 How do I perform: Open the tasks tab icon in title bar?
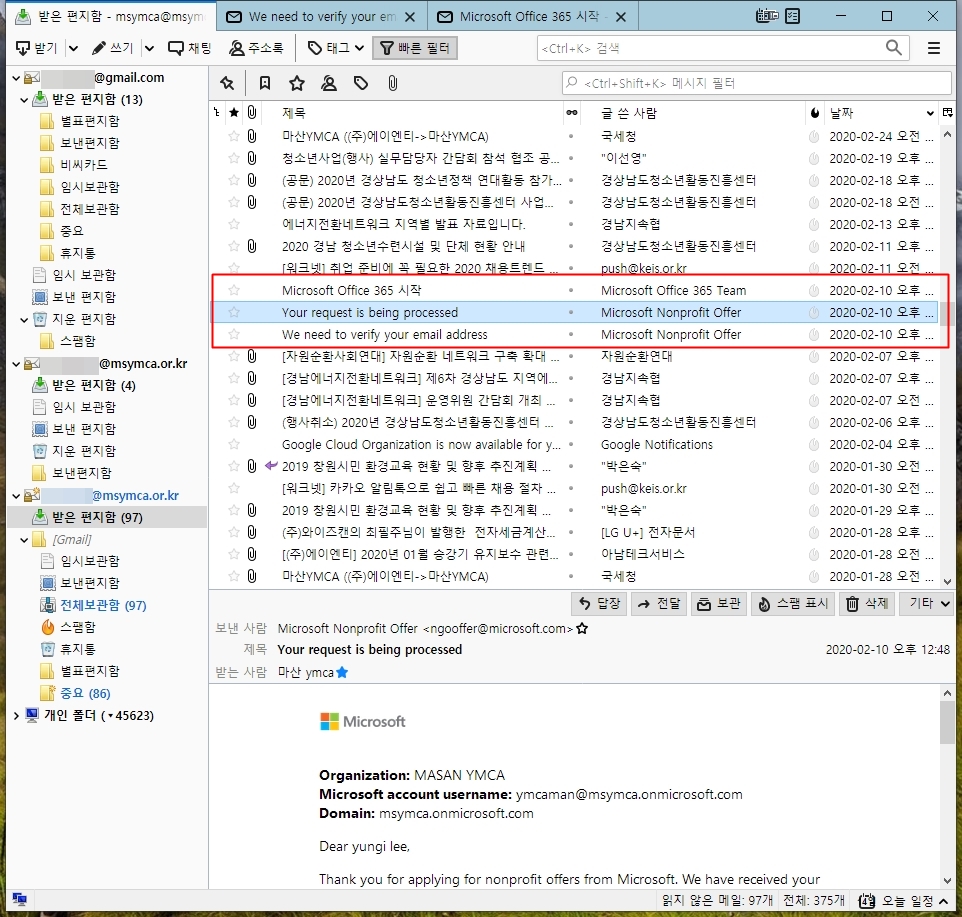[x=793, y=16]
